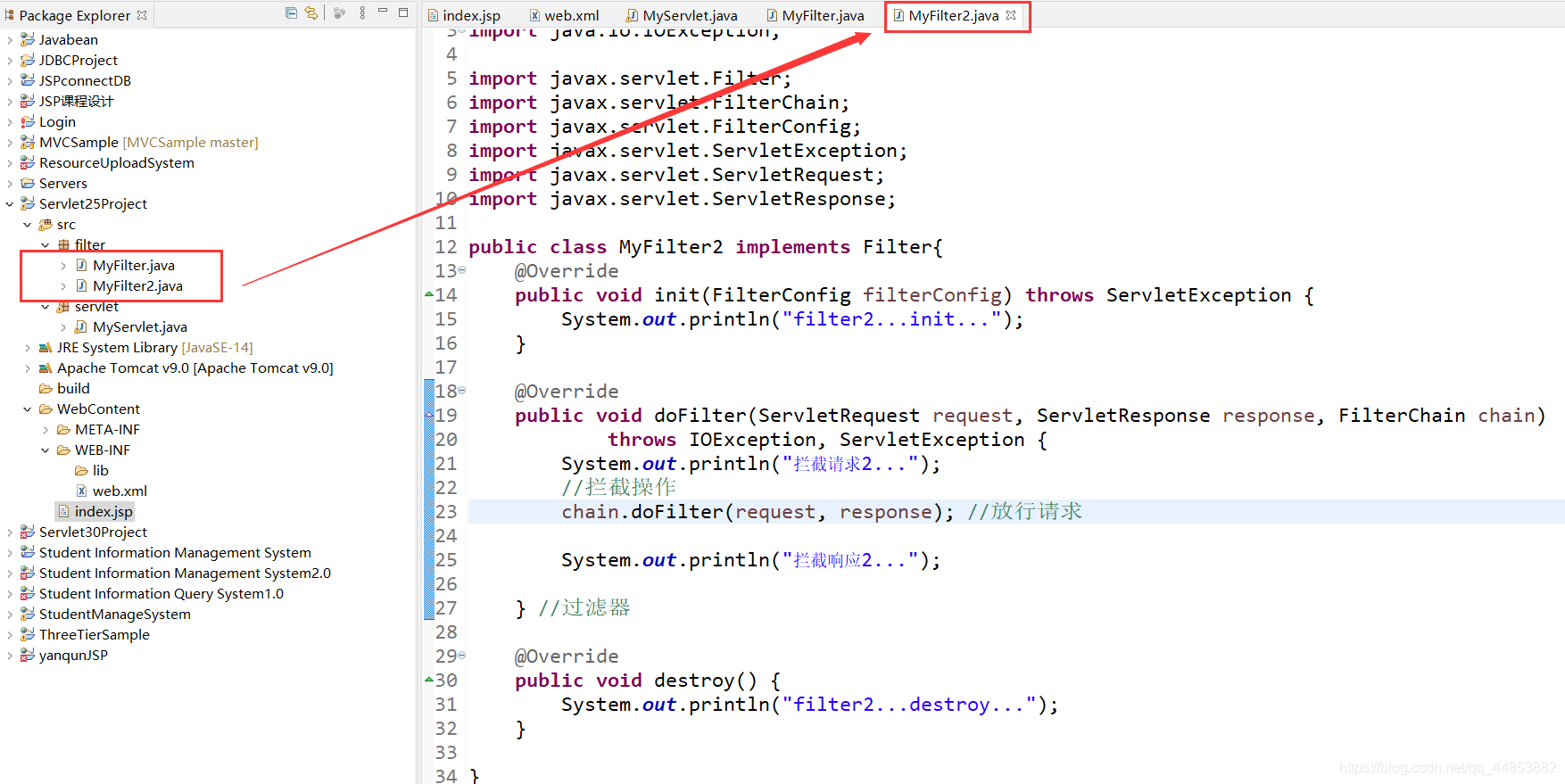Click the override marker at line 14

(x=429, y=293)
